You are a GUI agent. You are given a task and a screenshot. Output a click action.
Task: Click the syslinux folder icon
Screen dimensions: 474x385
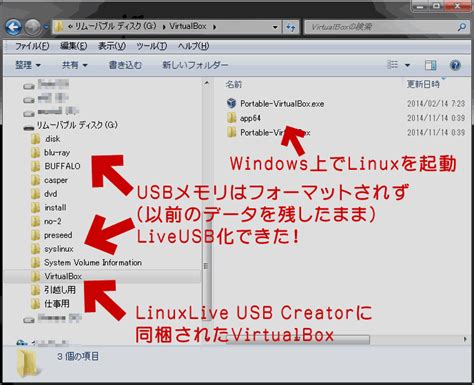coord(36,249)
